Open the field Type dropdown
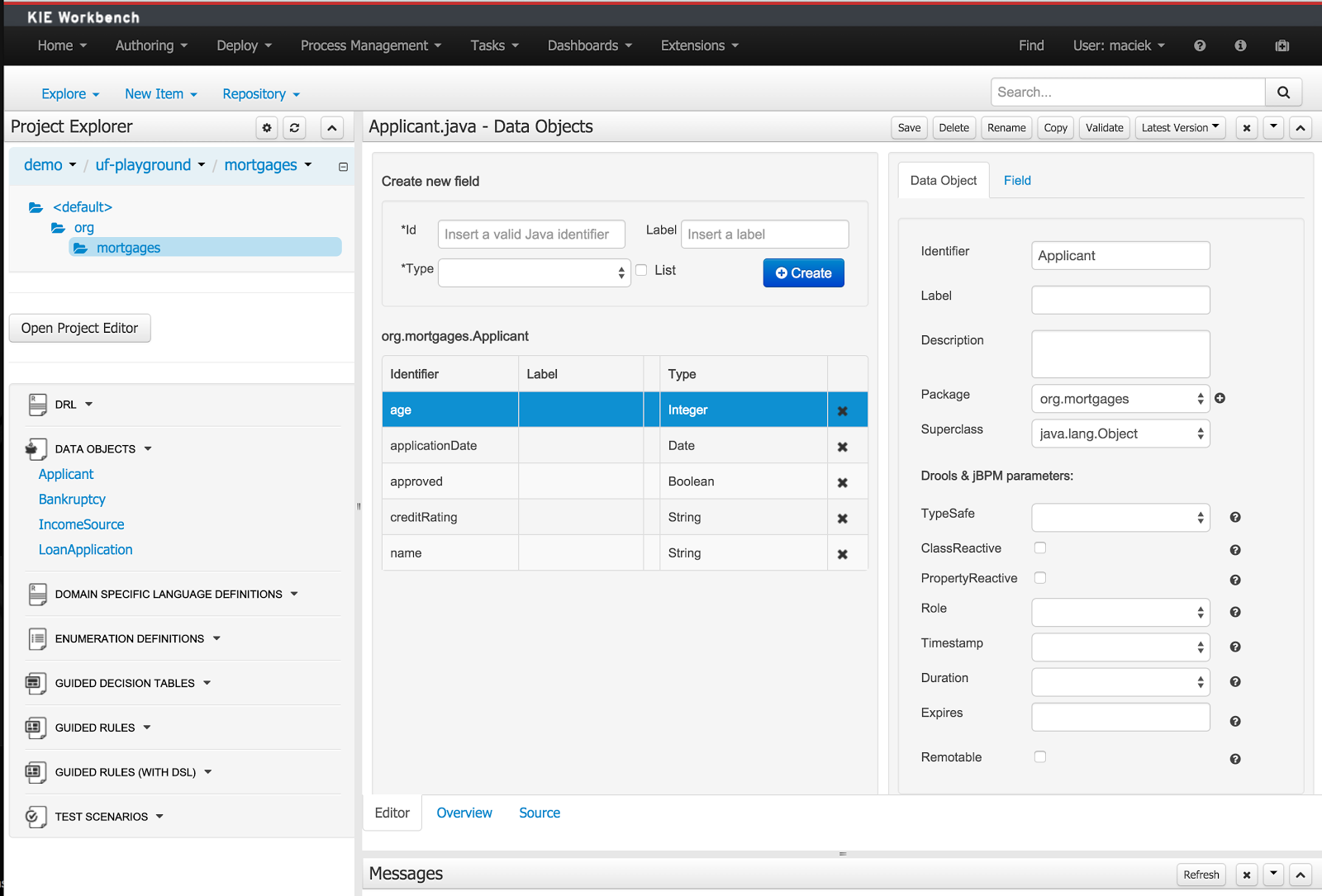 pos(535,273)
